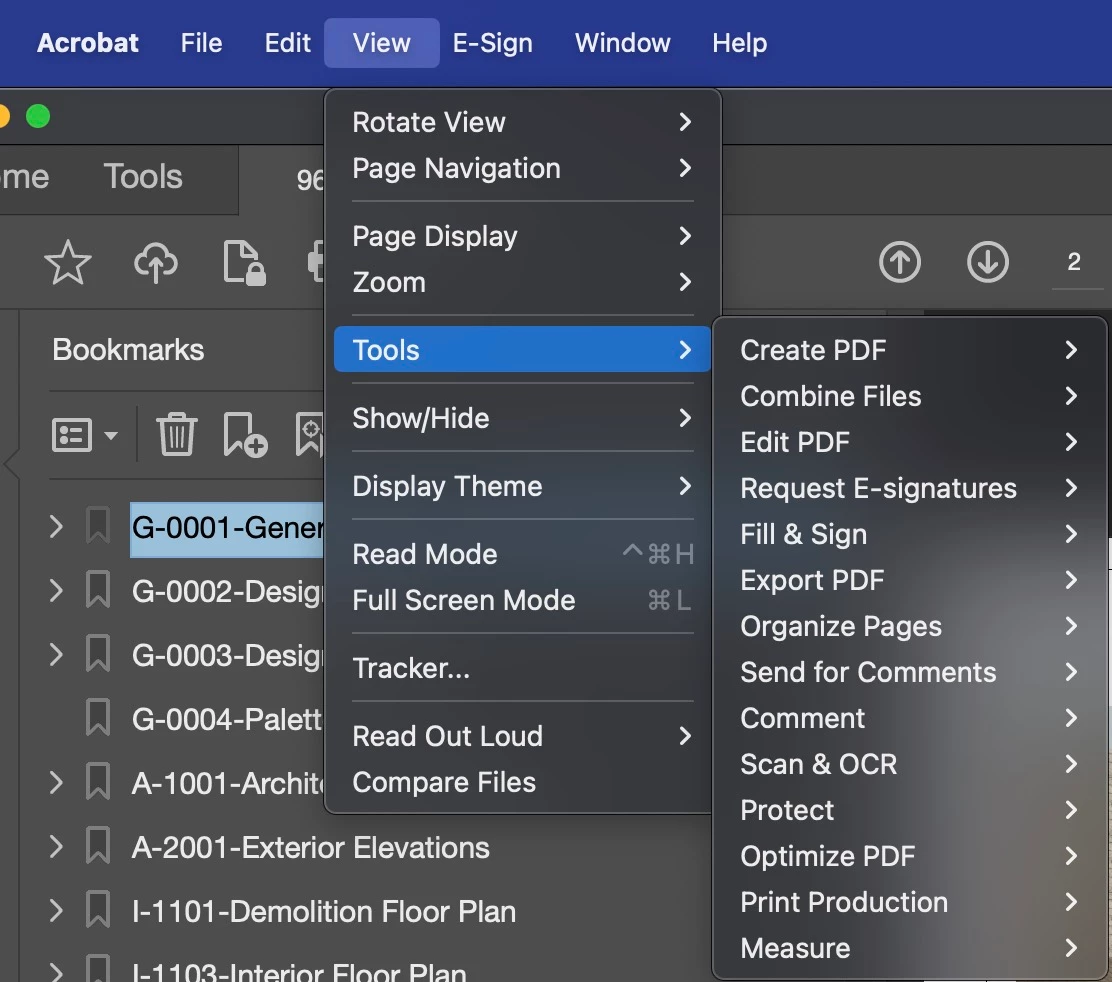Open Request E-signatures submenu

[909, 488]
